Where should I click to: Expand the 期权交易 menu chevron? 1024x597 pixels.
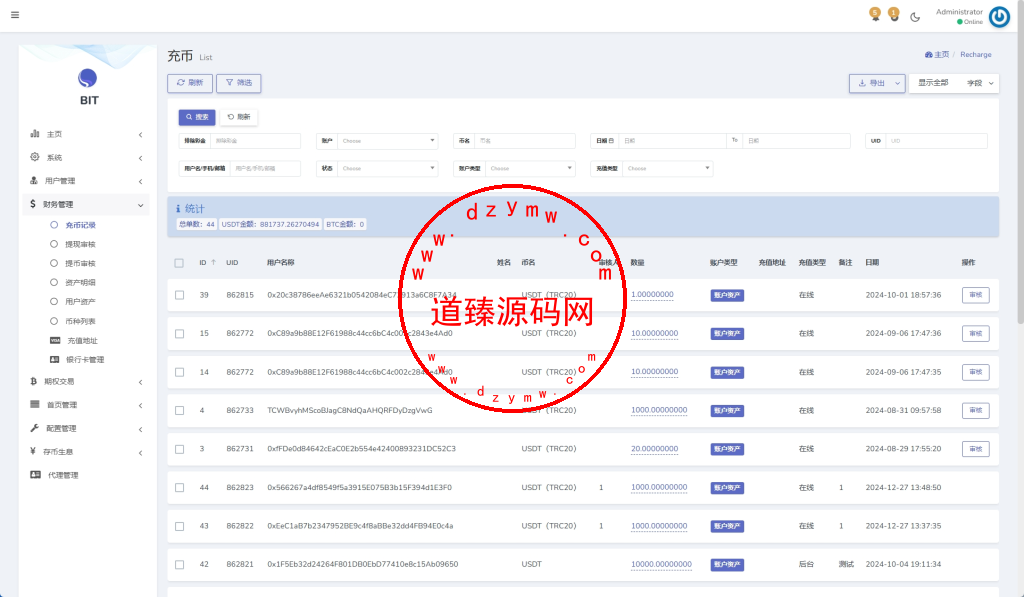140,382
